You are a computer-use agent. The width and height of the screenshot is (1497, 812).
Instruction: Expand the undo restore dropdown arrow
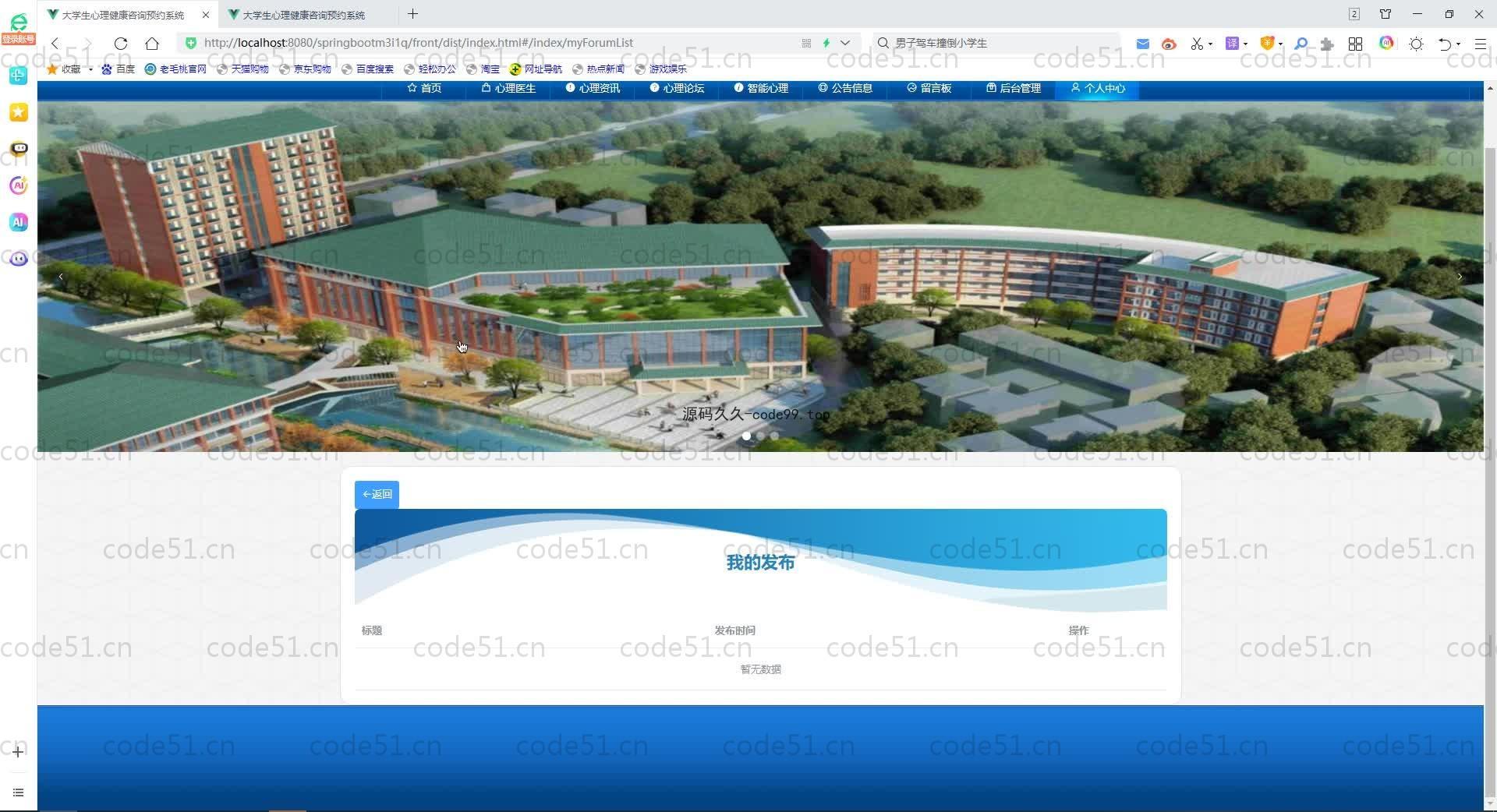pyautogui.click(x=1458, y=44)
